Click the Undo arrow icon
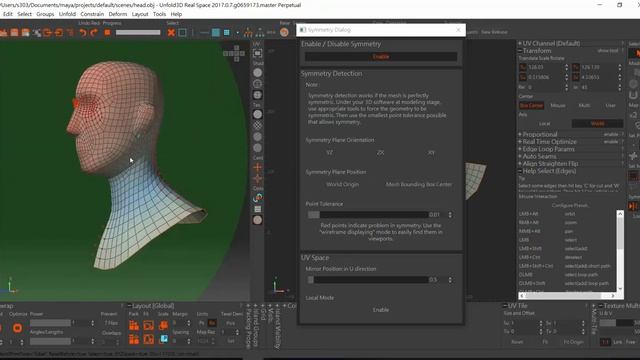The width and height of the screenshot is (640, 360). (x=83, y=32)
